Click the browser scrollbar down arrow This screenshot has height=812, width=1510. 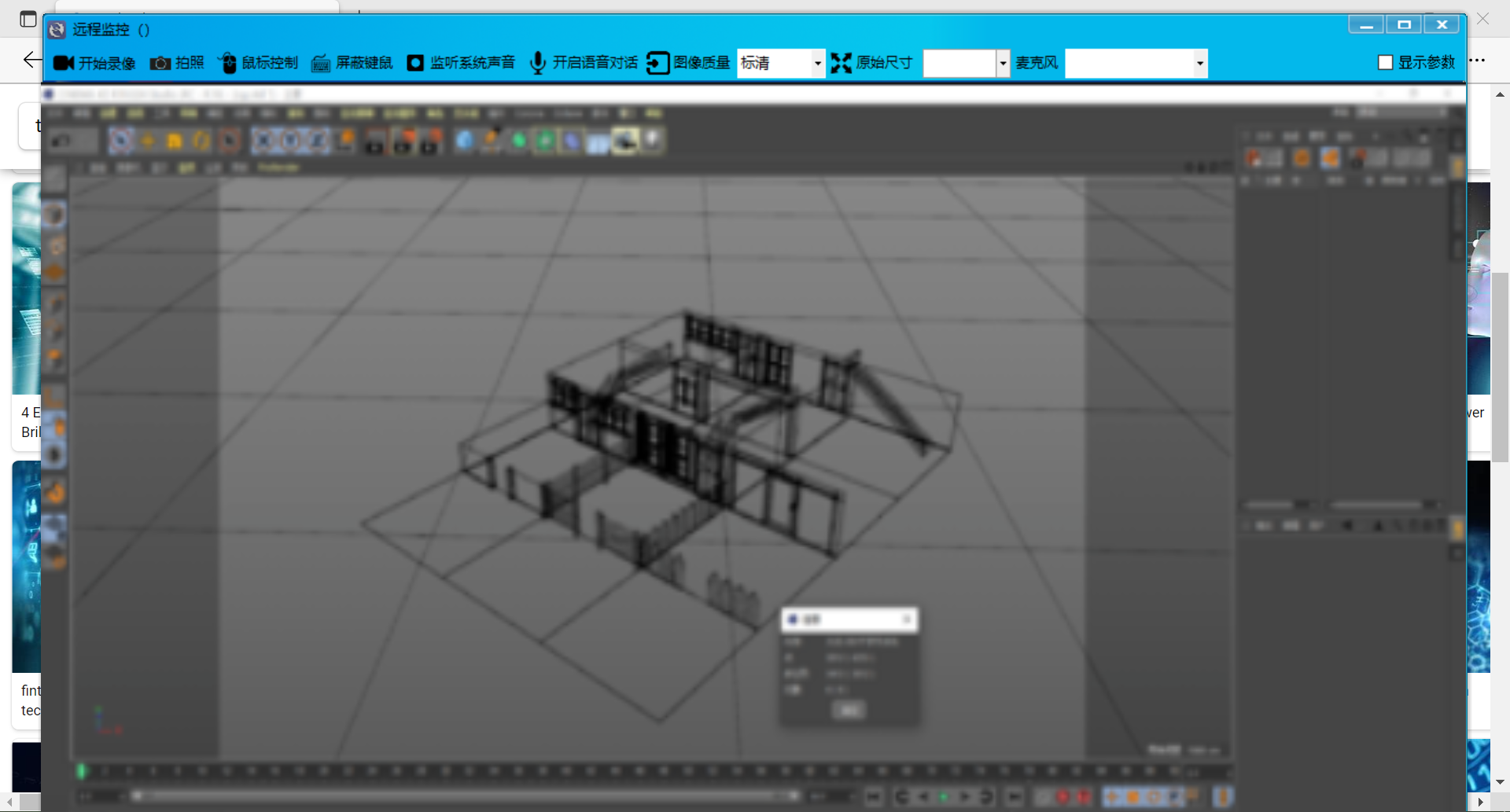[x=1500, y=782]
